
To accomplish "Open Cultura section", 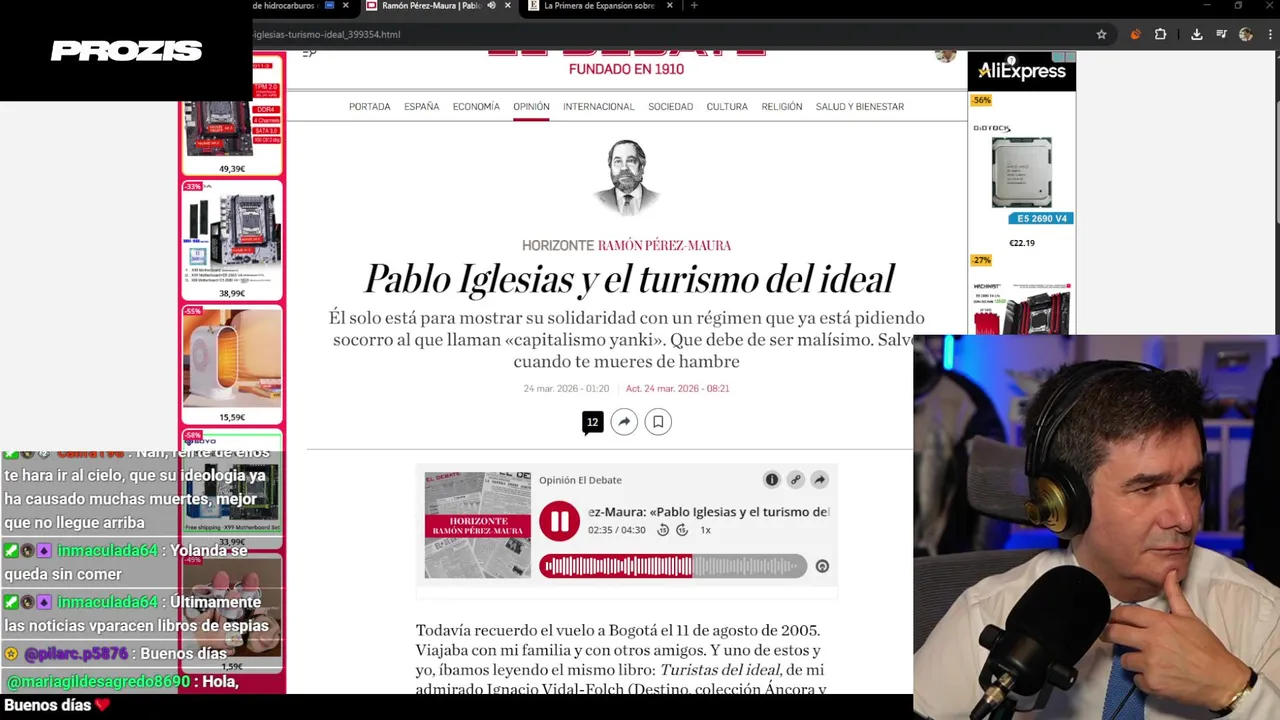I will 727,106.
